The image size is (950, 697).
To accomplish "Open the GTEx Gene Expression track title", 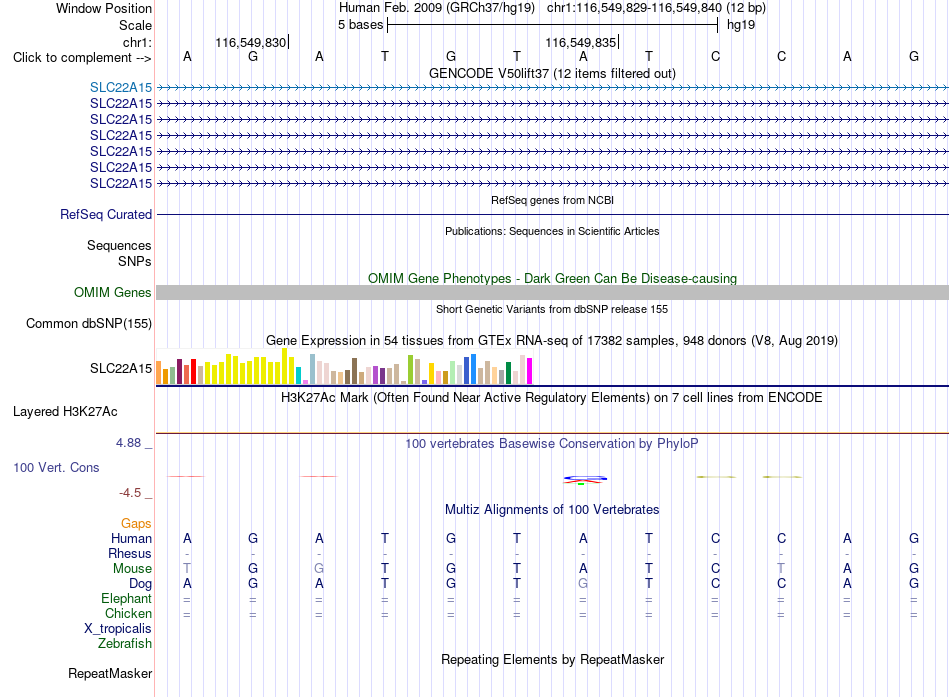I will [x=552, y=341].
